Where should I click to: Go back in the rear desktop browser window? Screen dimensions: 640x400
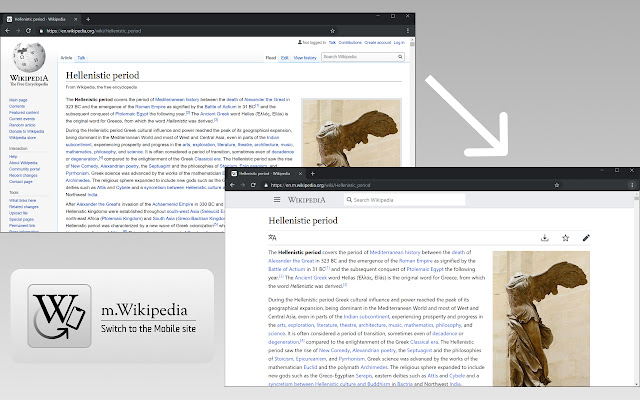(x=7, y=31)
